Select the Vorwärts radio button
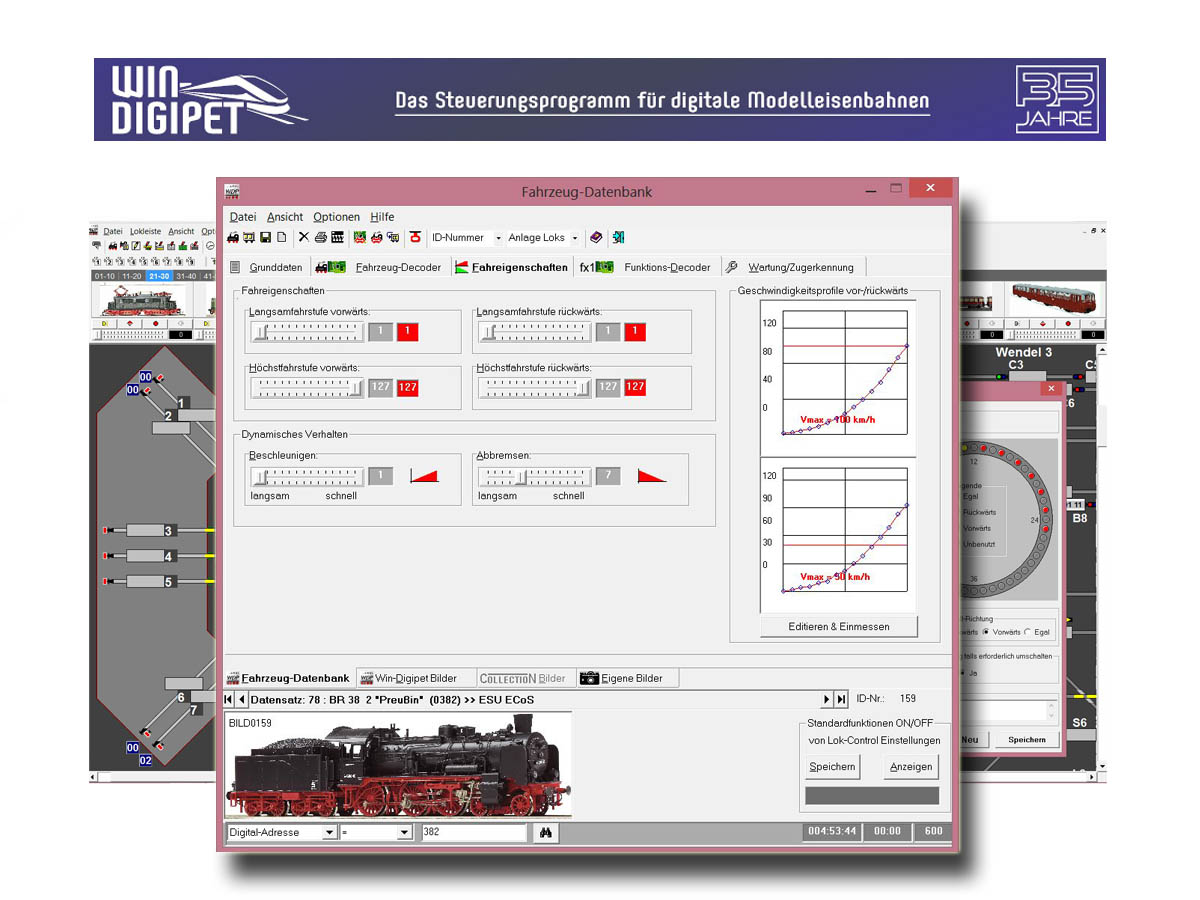The image size is (1200, 900). click(987, 632)
